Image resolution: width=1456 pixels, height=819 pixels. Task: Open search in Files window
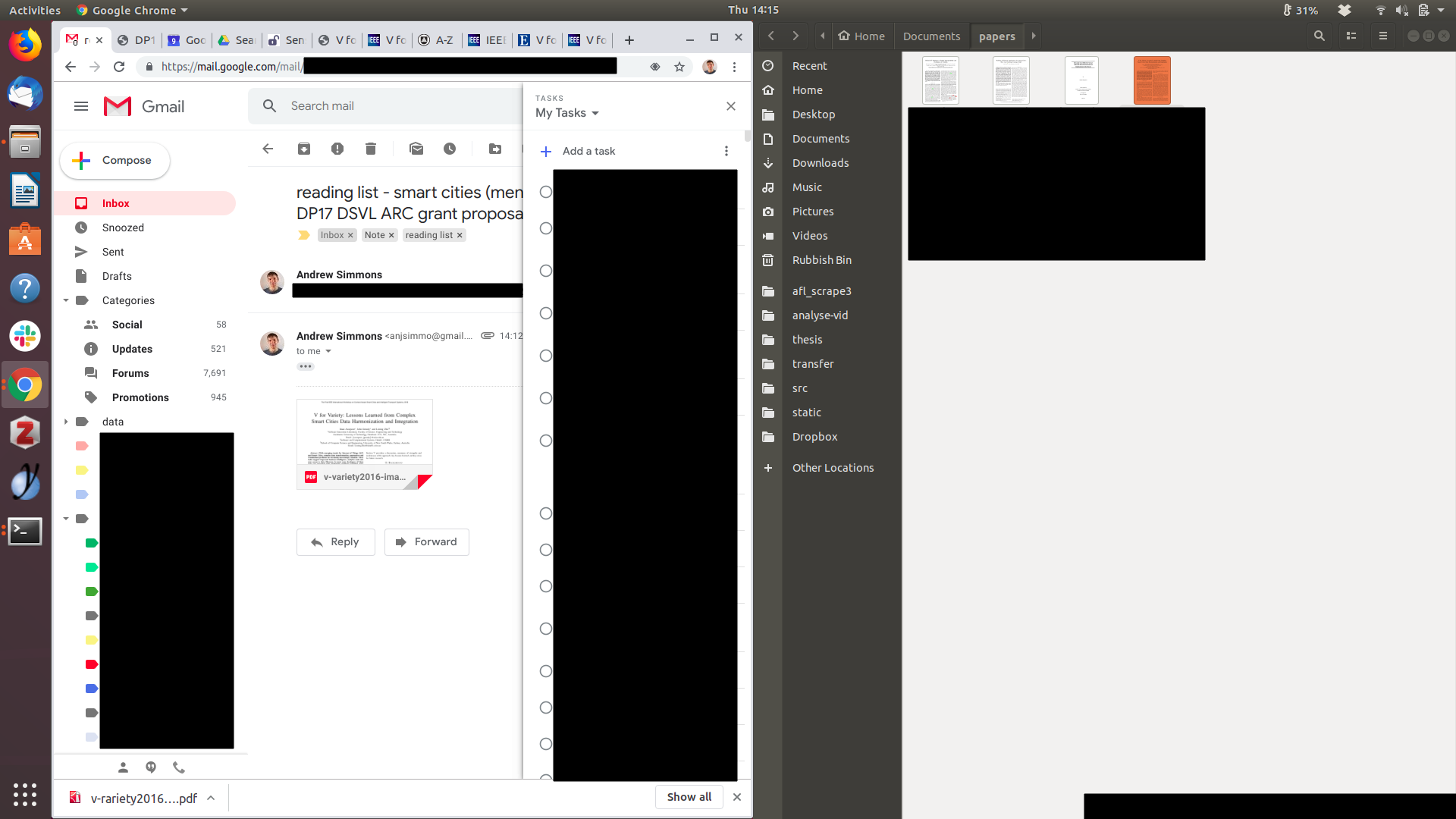coord(1319,36)
